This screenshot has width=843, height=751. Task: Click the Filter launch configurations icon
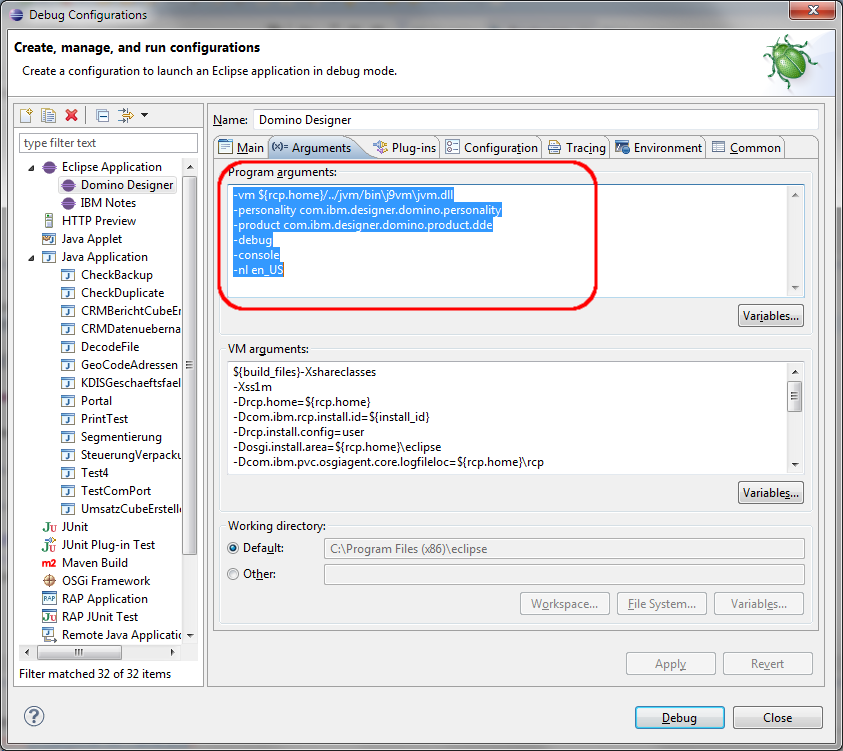pos(126,116)
